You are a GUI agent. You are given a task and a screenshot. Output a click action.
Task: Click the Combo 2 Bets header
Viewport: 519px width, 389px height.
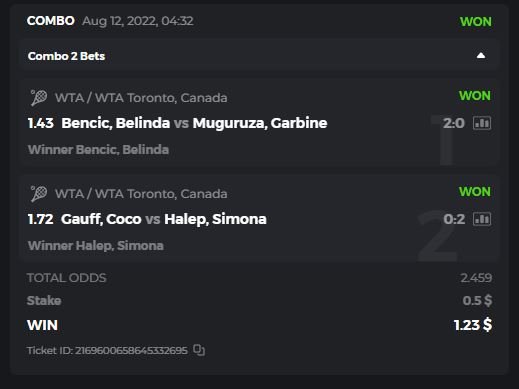[66, 56]
